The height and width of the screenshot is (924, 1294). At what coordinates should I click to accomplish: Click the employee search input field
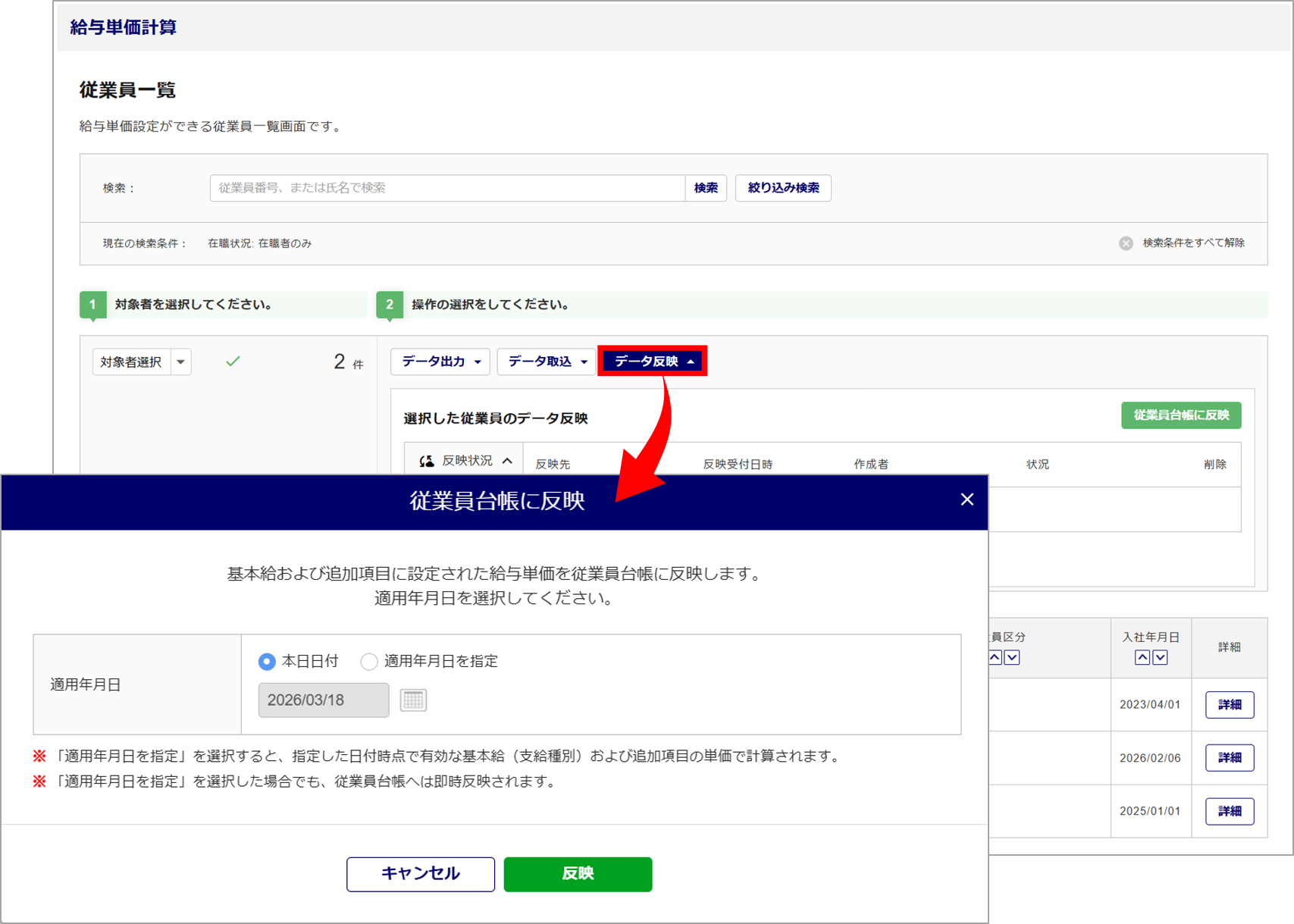[447, 188]
